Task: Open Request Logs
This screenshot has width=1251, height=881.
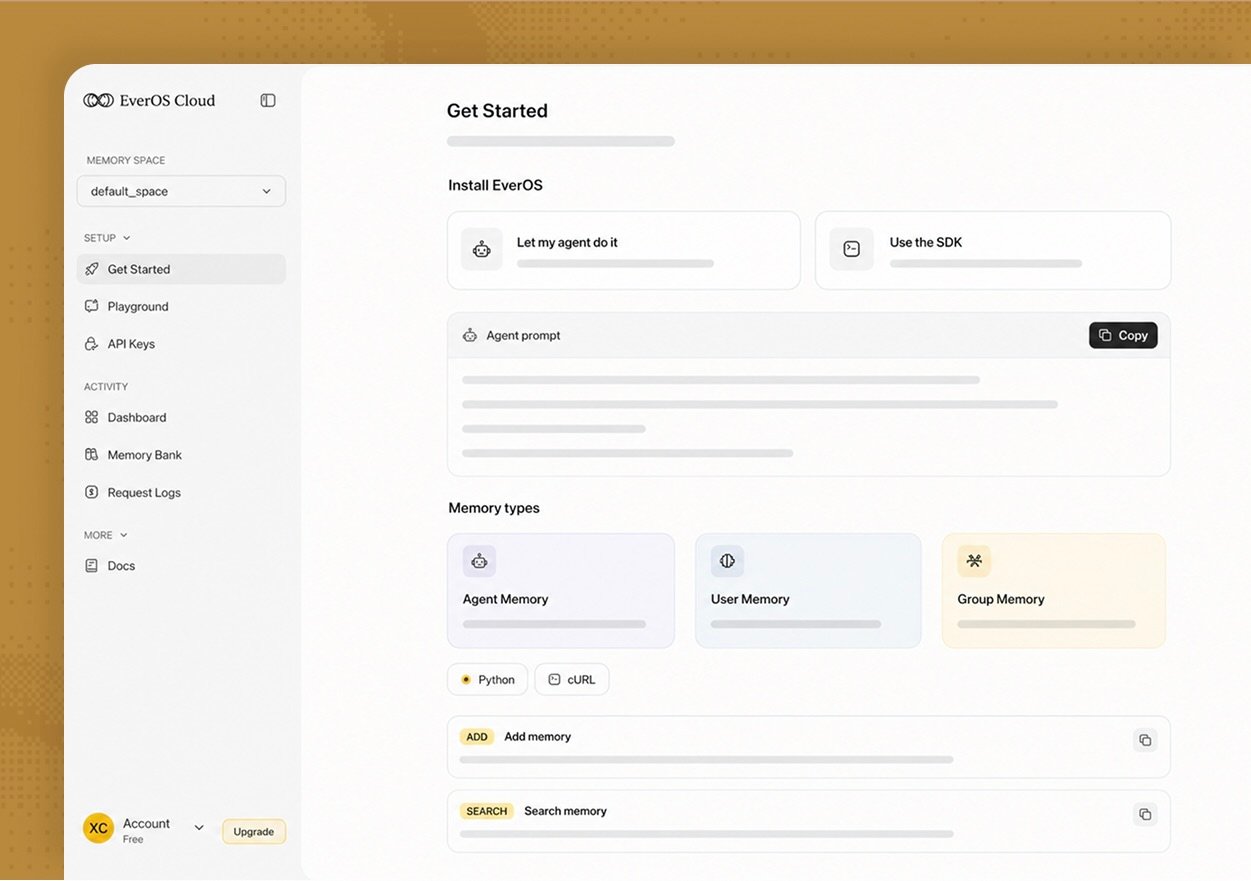Action: click(x=181, y=492)
